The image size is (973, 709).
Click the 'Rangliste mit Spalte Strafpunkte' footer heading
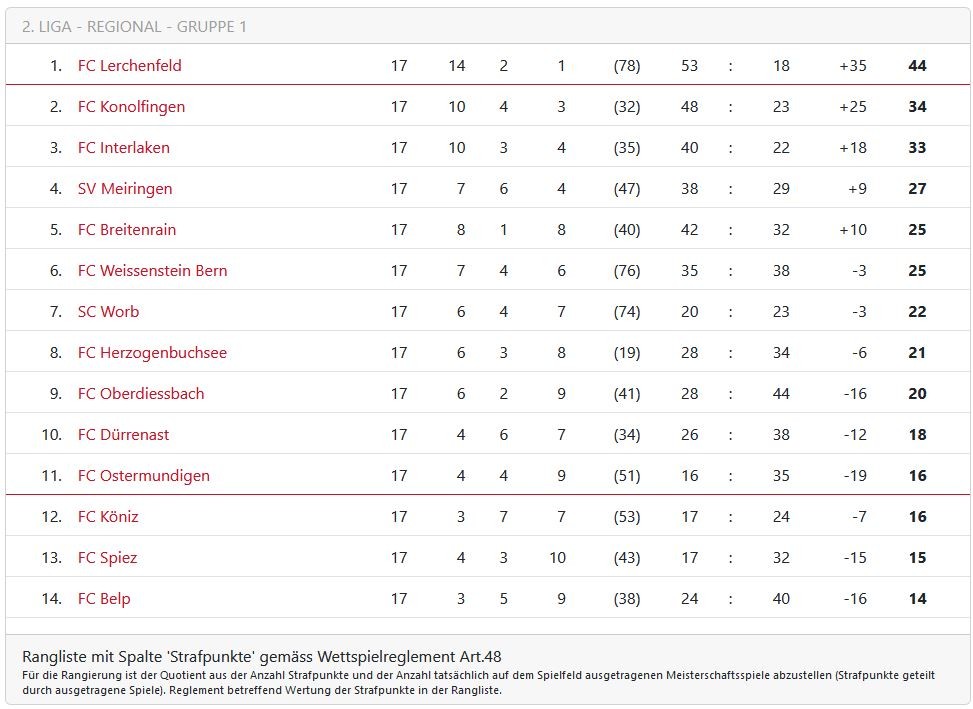click(262, 656)
